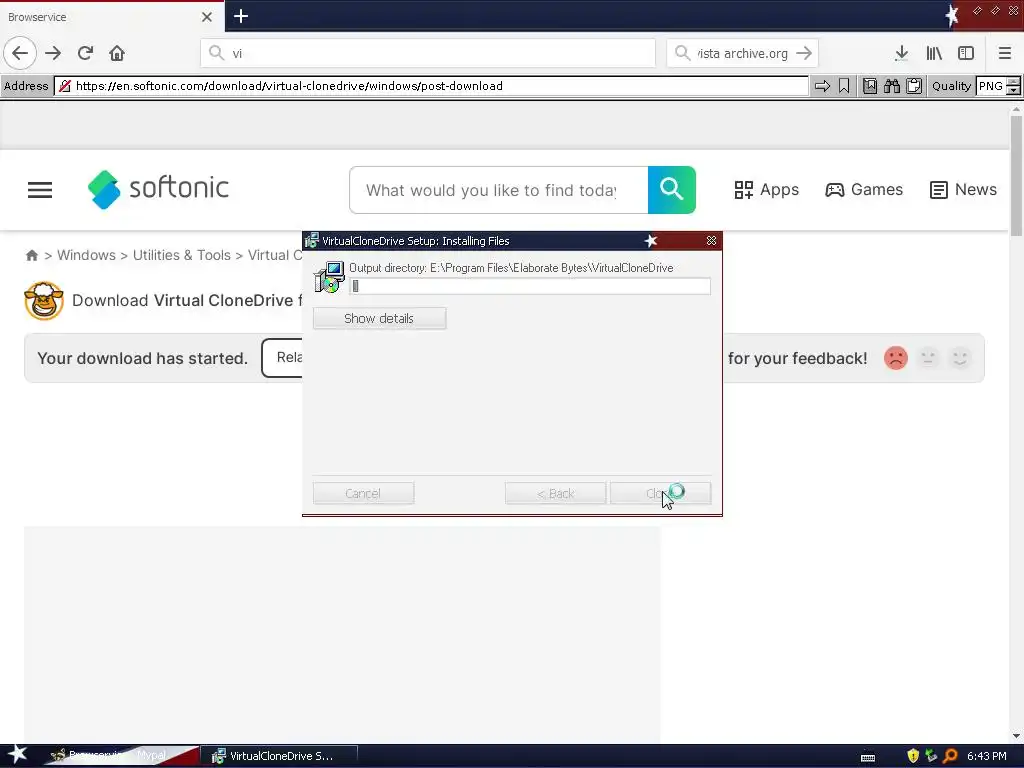The image size is (1024, 768).
Task: Increase Quality with the stepper up arrow
Action: pos(1014,82)
